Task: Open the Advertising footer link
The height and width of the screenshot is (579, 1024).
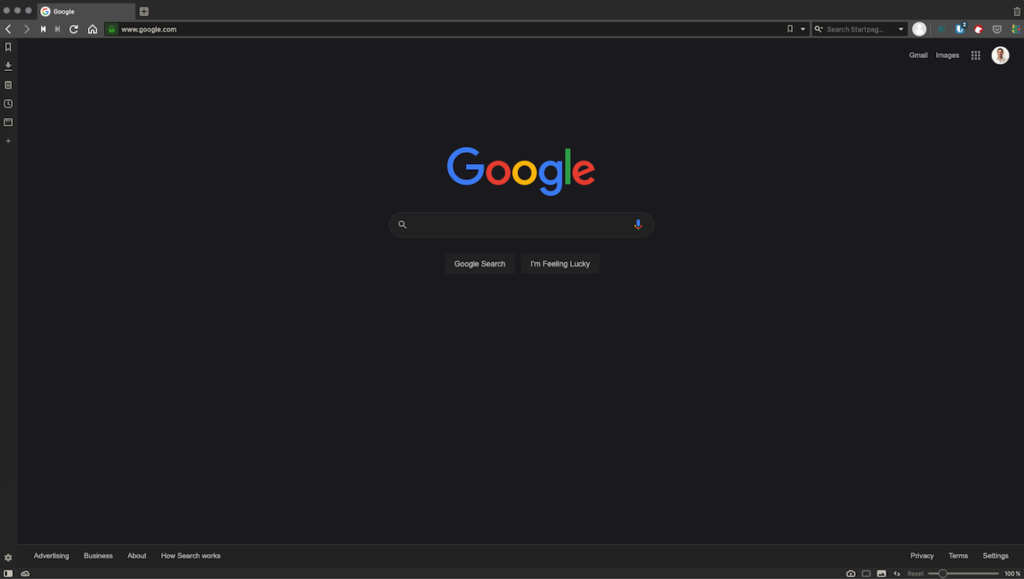Action: (51, 556)
